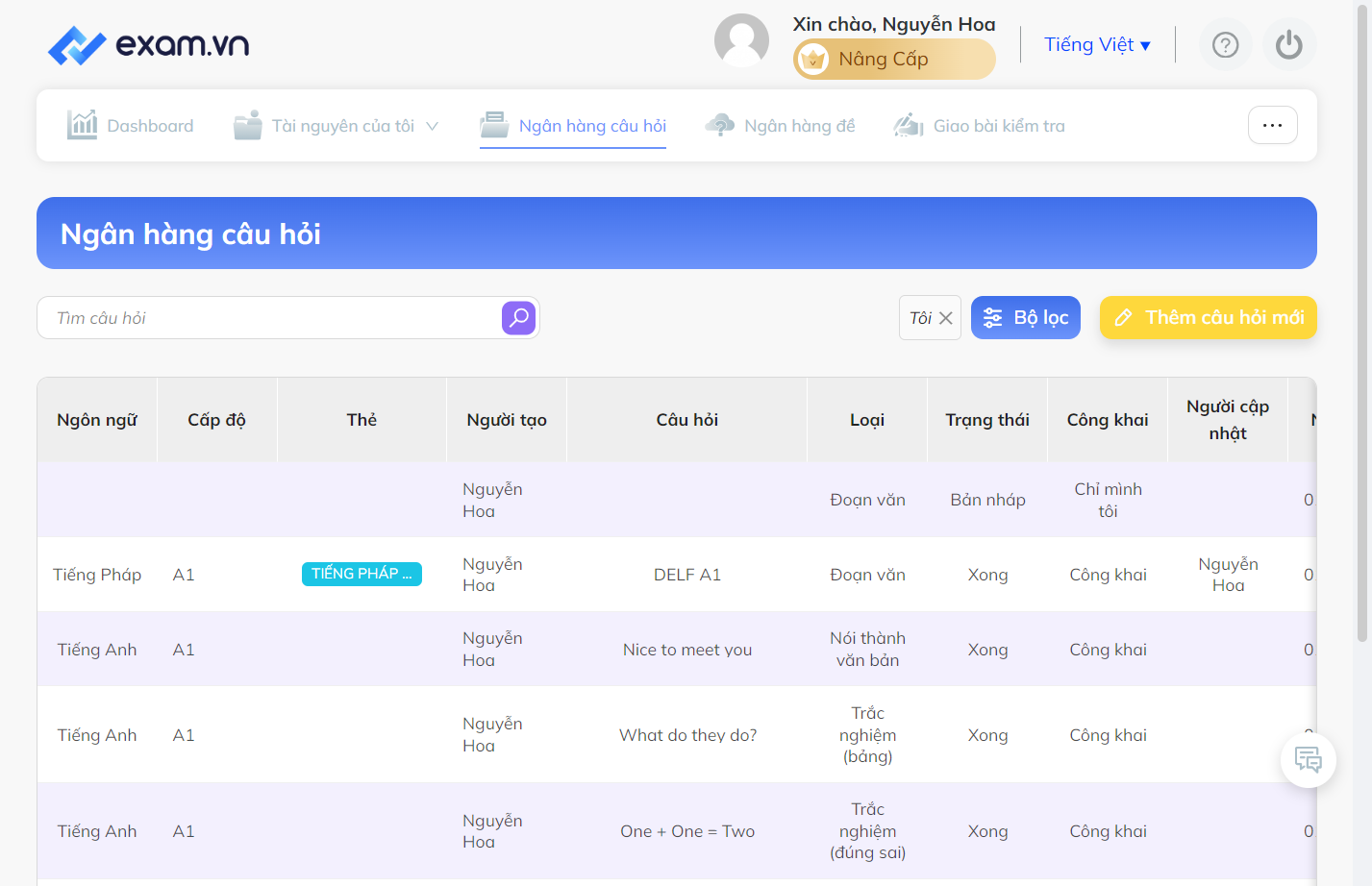Viewport: 1372px width, 886px height.
Task: Click the help question mark icon
Action: click(1225, 44)
